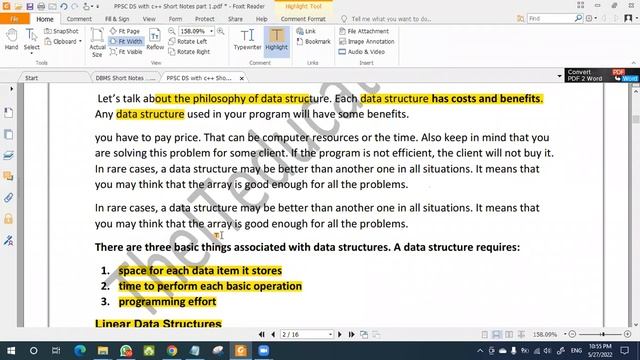Open the status bar zoom level dropdown
640x360 pixels.
(565, 334)
